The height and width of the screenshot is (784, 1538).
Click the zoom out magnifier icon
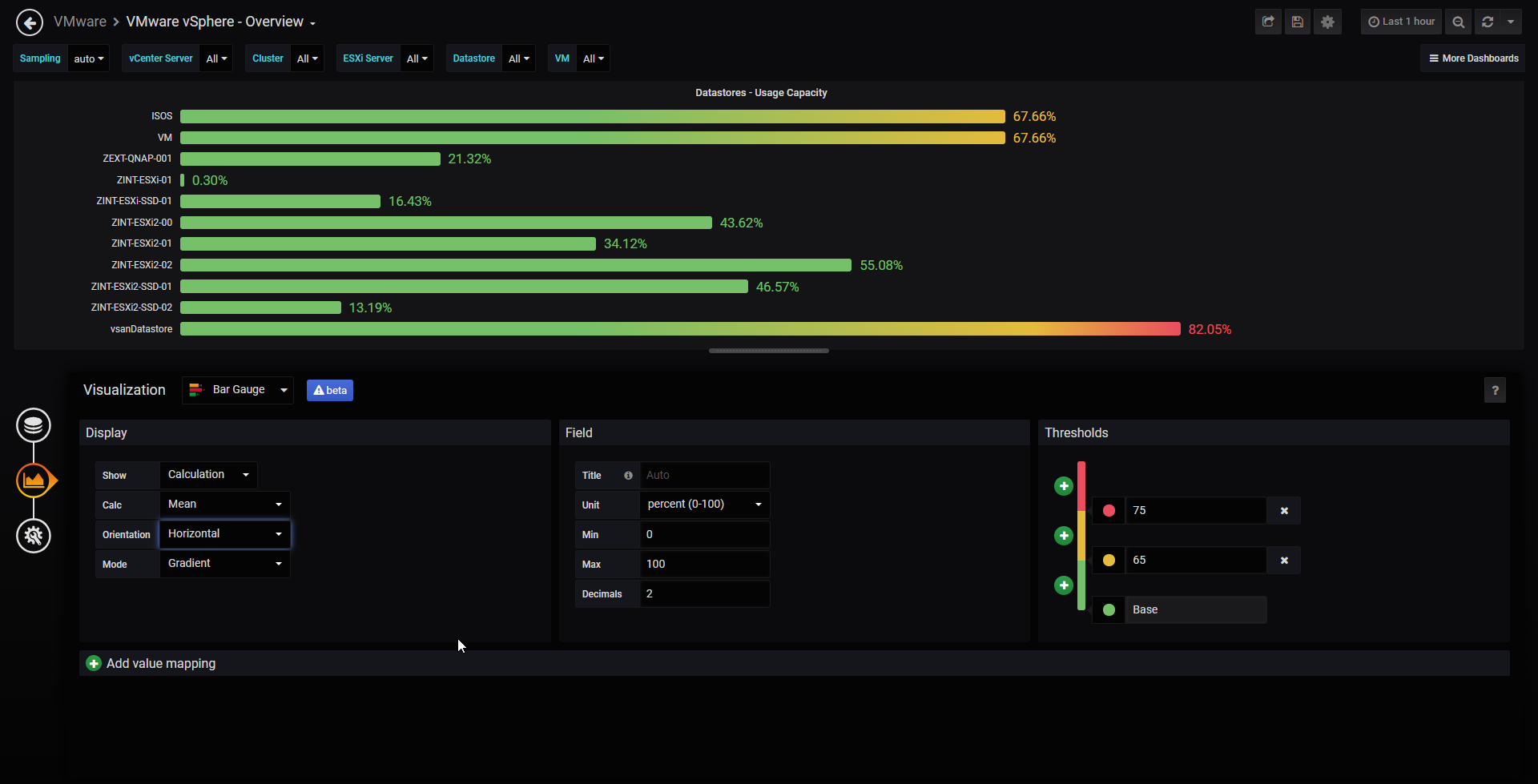point(1459,22)
